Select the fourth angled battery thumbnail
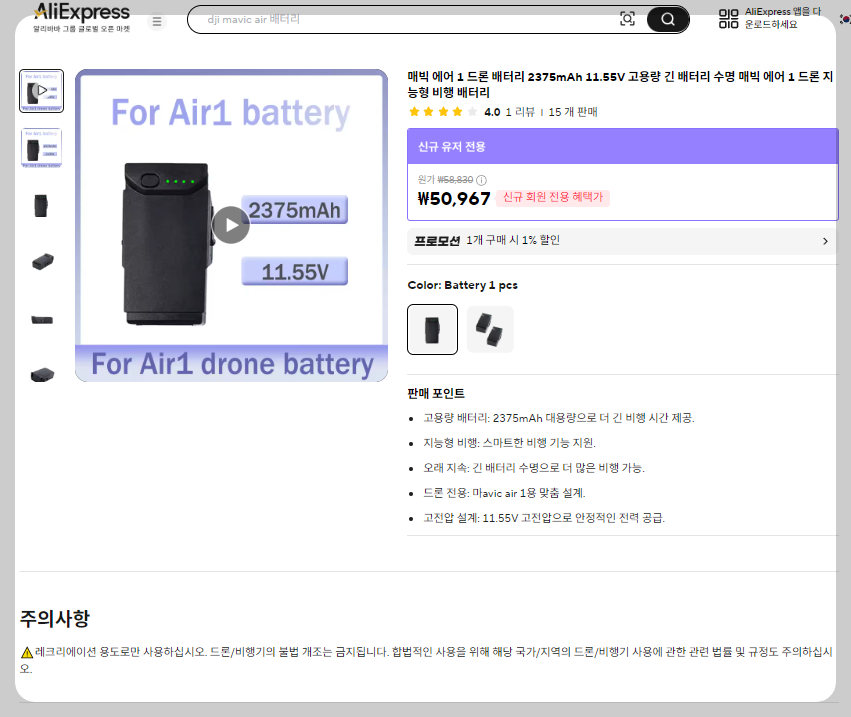851x717 pixels. coord(42,262)
